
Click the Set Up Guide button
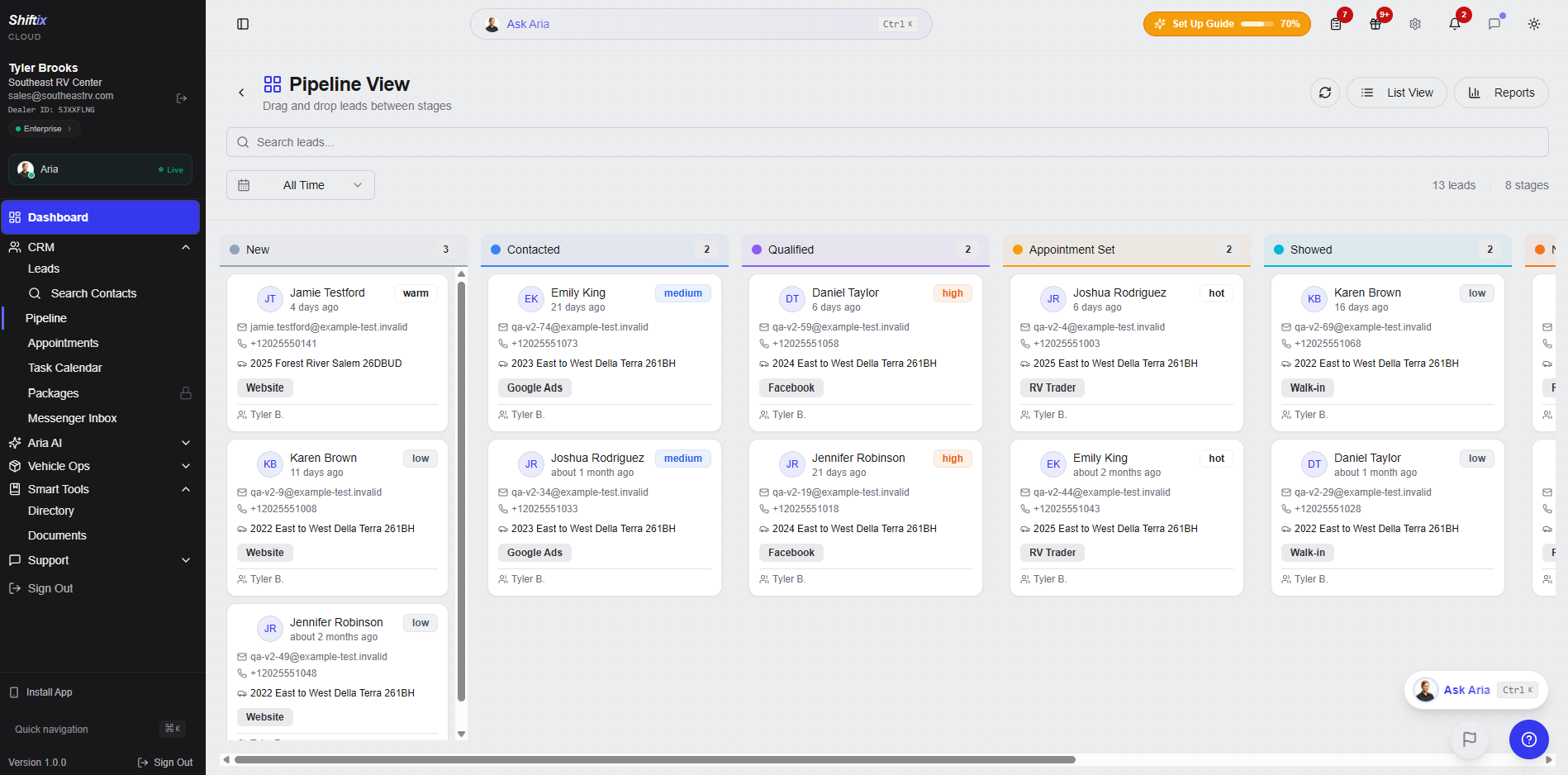pyautogui.click(x=1227, y=24)
